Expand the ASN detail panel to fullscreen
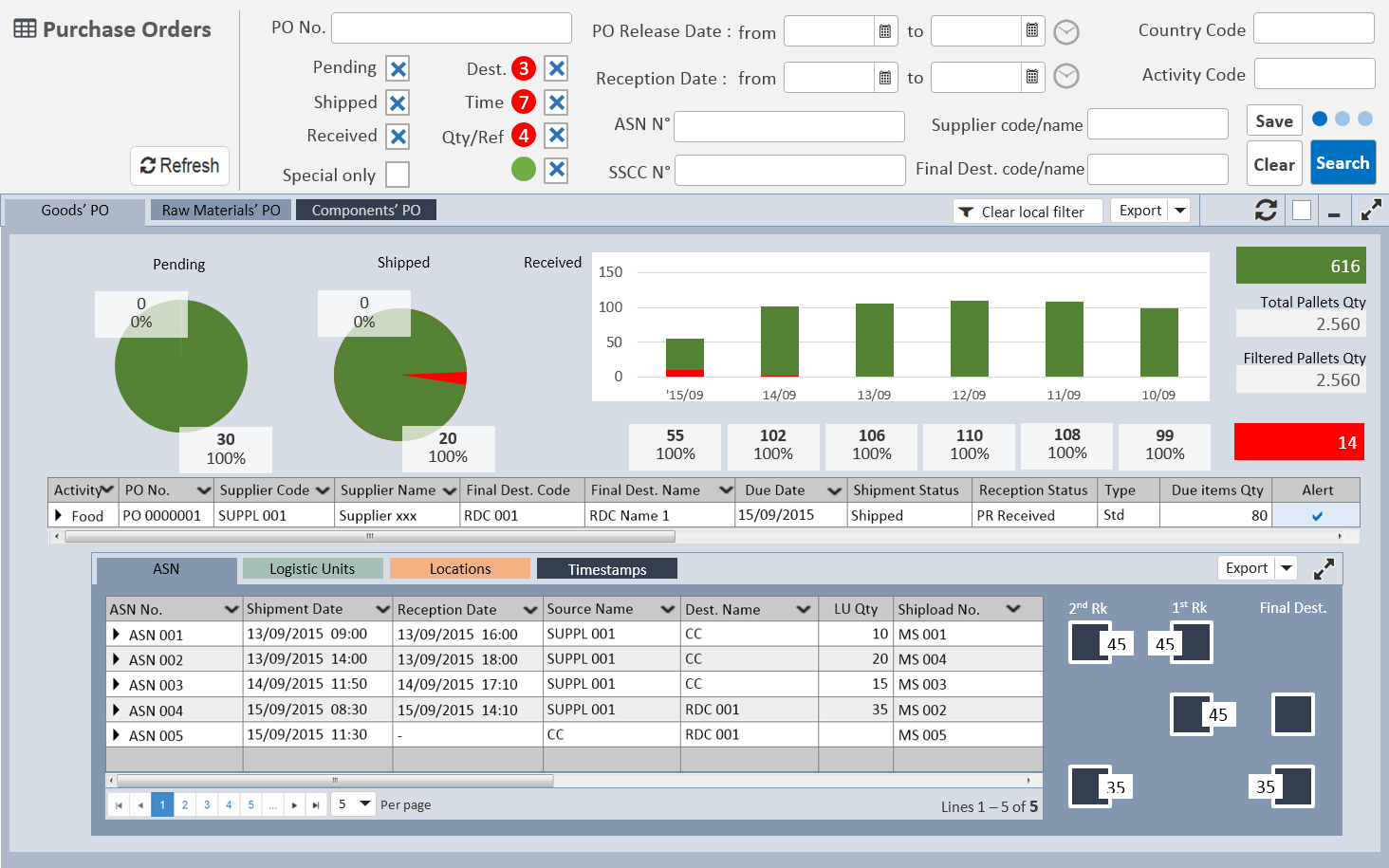Viewport: 1389px width, 868px height. point(1324,569)
